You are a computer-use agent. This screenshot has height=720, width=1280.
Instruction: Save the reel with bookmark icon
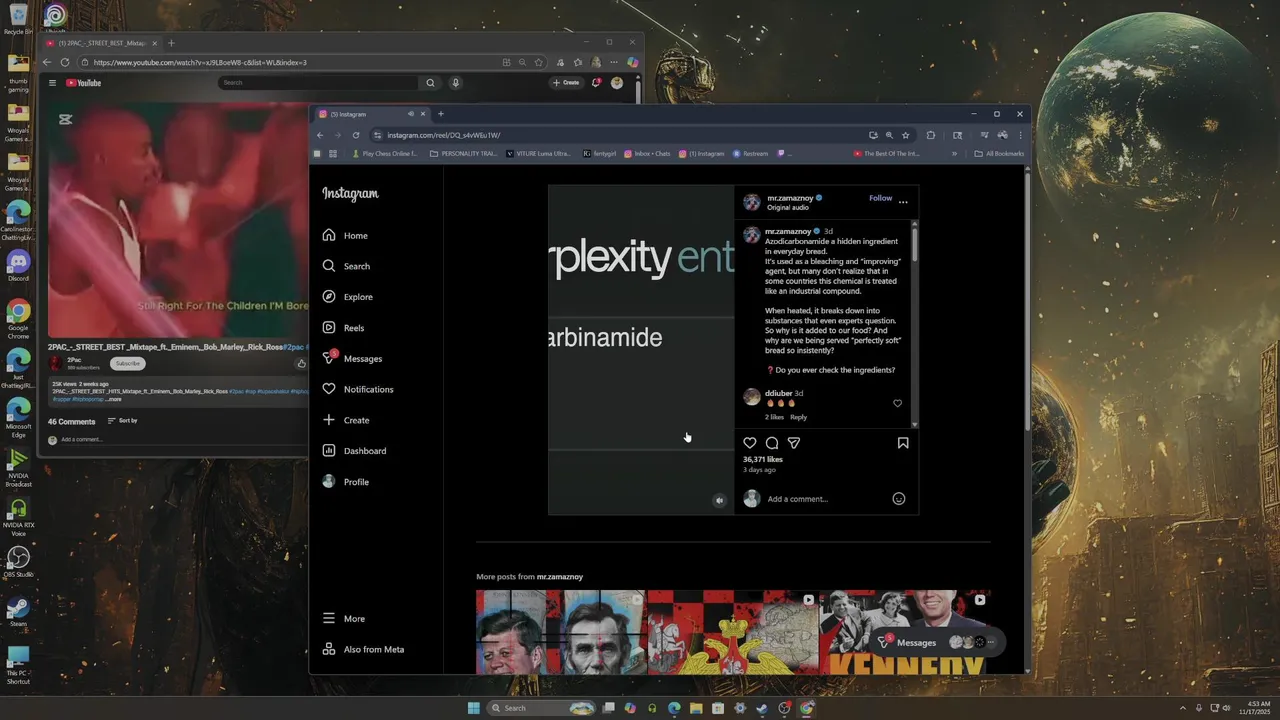(x=903, y=443)
